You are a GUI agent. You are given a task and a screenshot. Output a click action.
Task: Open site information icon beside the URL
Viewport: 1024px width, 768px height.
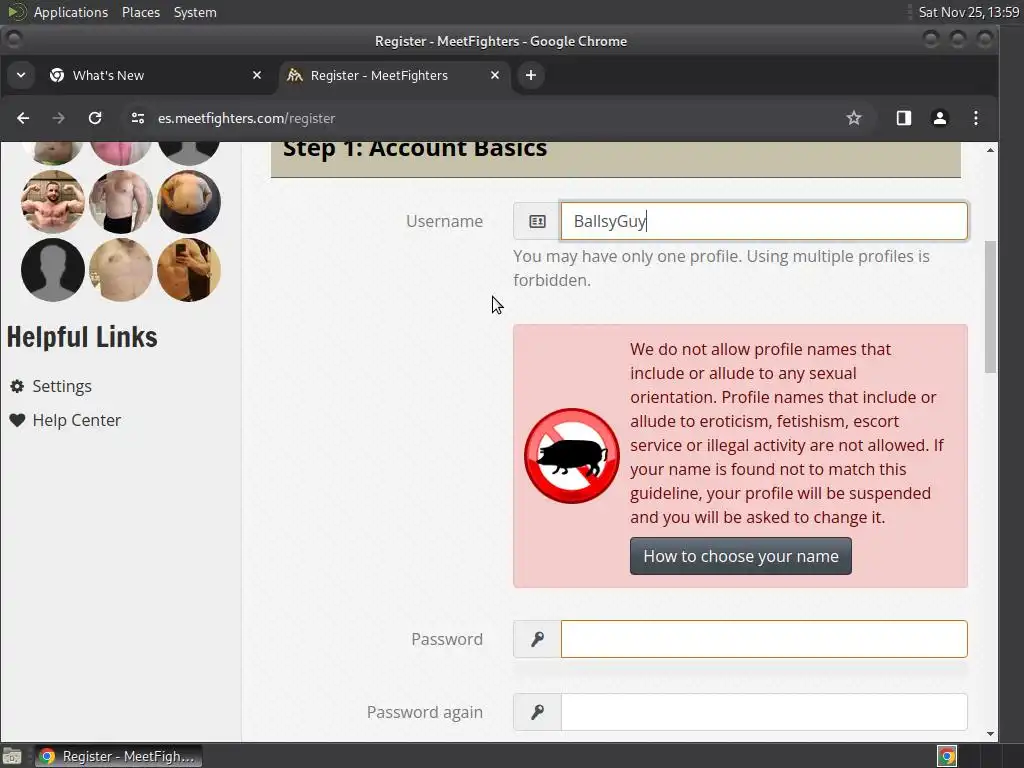pyautogui.click(x=138, y=118)
